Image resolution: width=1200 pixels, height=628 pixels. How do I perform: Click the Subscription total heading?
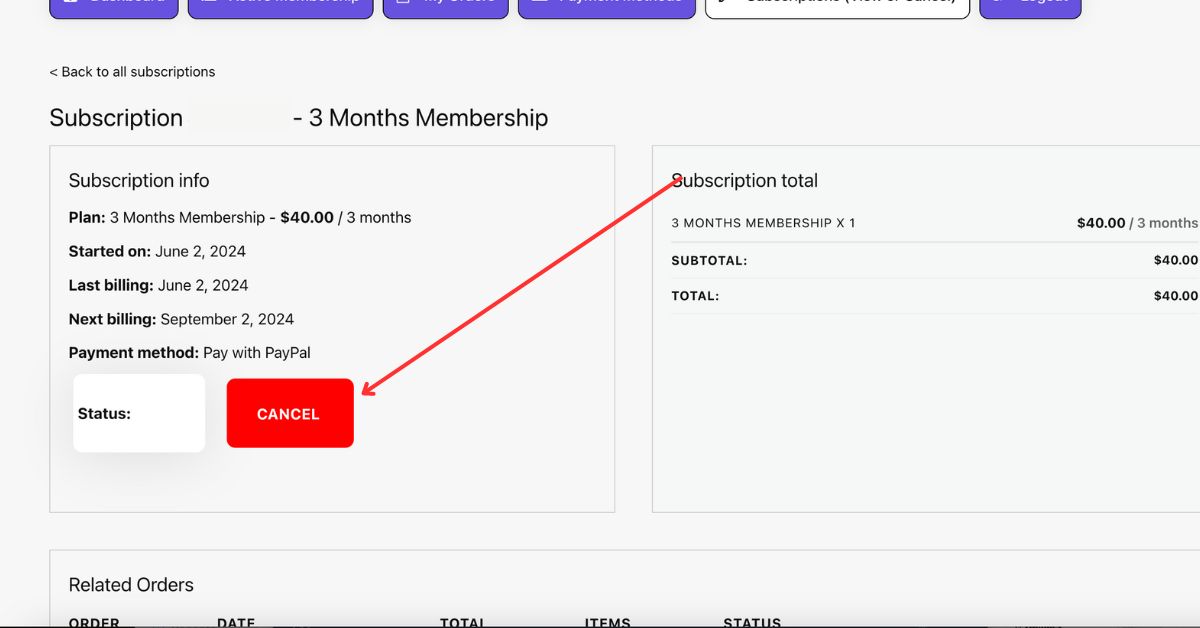(745, 181)
